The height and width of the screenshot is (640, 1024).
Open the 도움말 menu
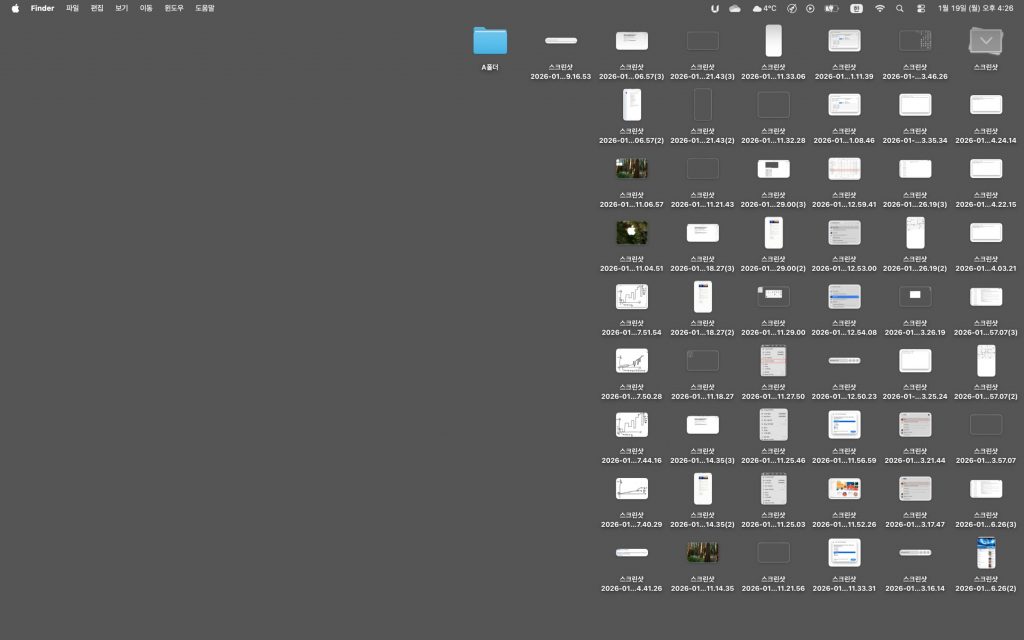pyautogui.click(x=205, y=8)
